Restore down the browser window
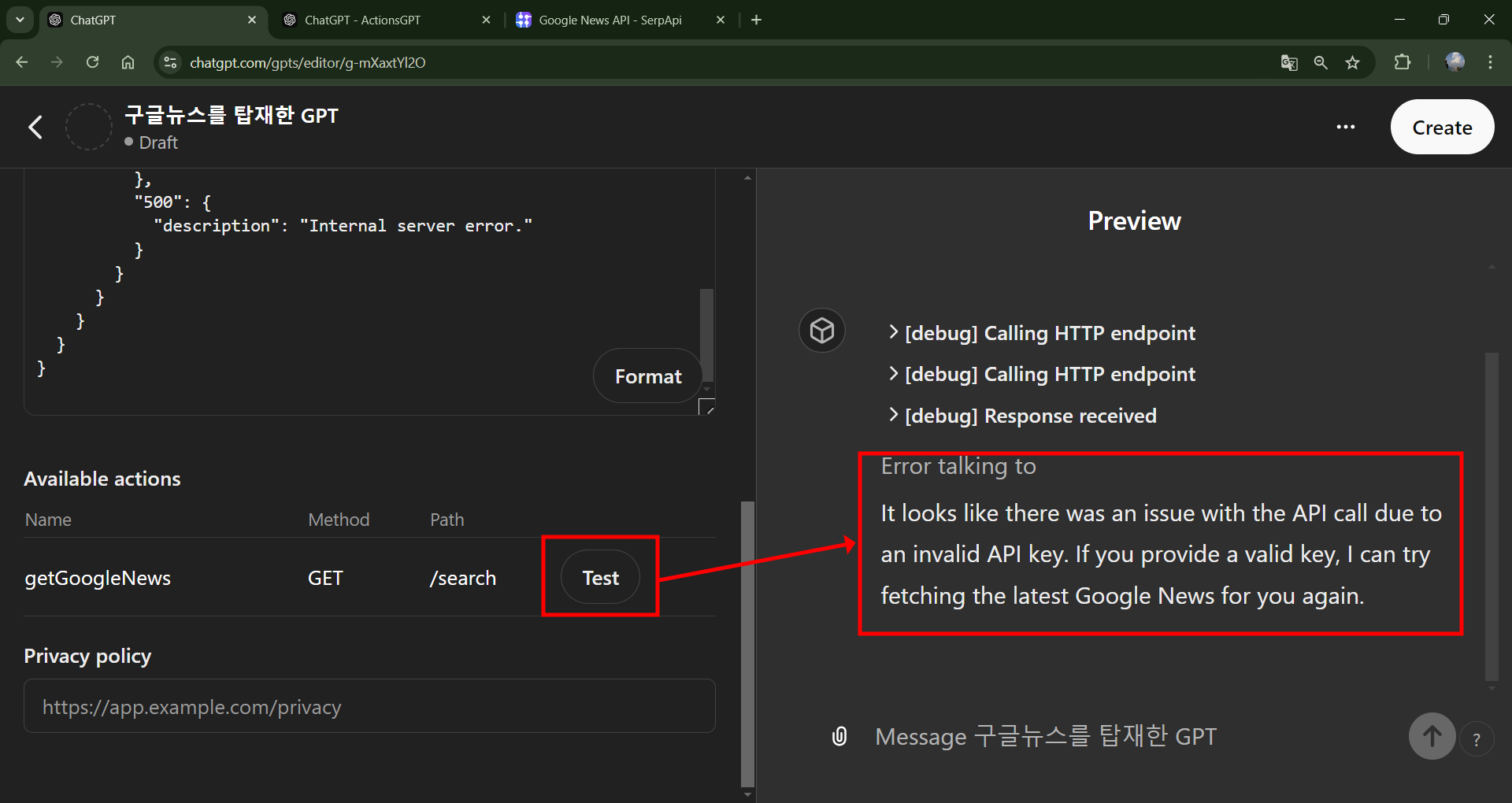 coord(1443,20)
